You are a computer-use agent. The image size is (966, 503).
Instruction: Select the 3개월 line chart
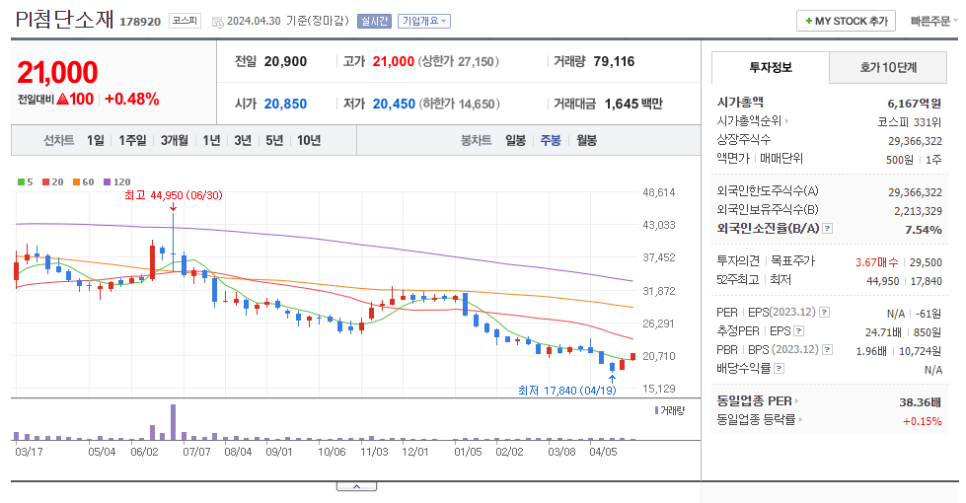coord(174,141)
